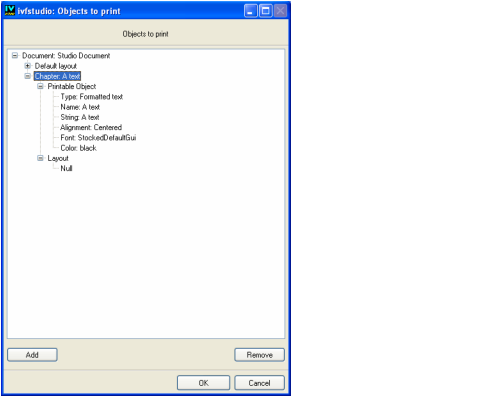492x396 pixels.
Task: Maximize the Objects to print window
Action: pos(266,11)
